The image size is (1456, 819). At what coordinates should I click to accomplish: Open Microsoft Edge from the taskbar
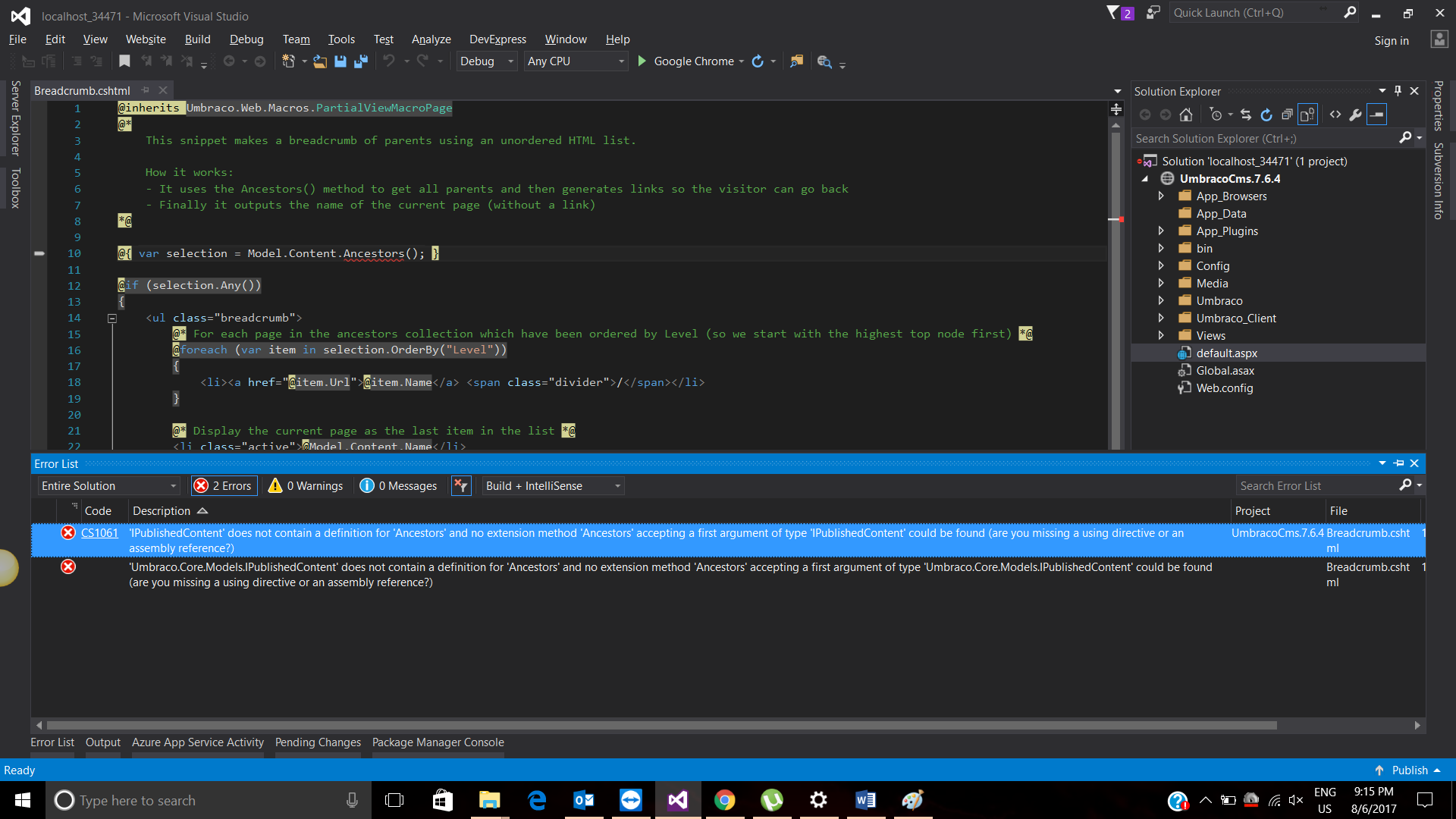(x=537, y=800)
